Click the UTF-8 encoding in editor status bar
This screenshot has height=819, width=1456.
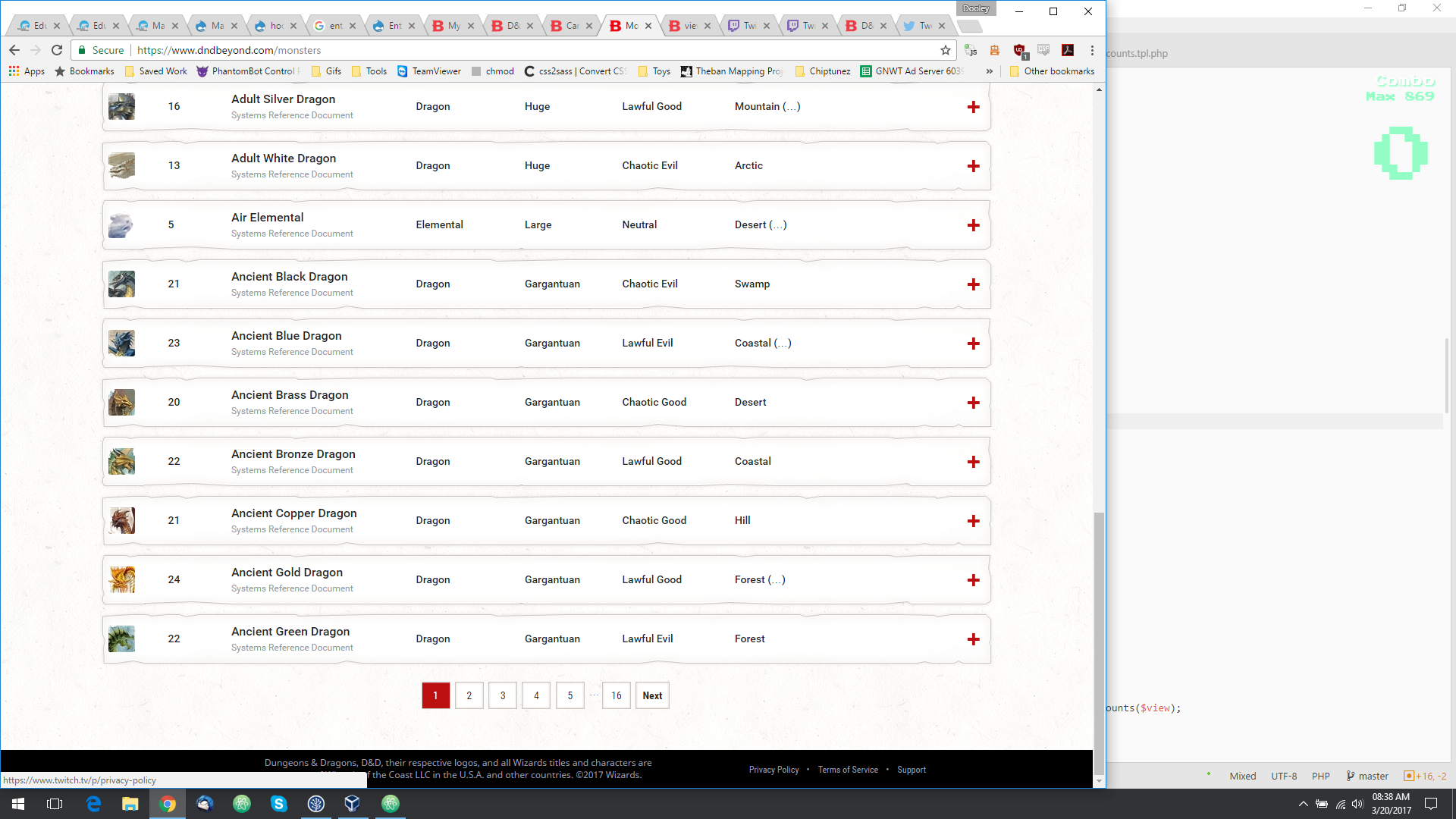(1284, 776)
